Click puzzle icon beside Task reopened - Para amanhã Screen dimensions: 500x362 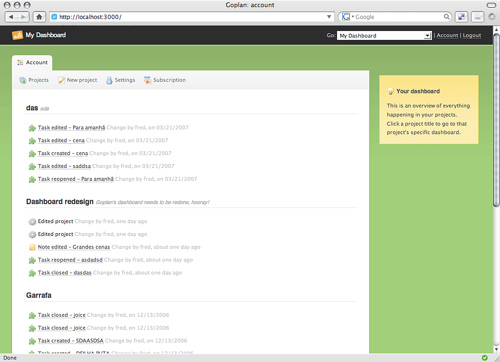click(32, 180)
